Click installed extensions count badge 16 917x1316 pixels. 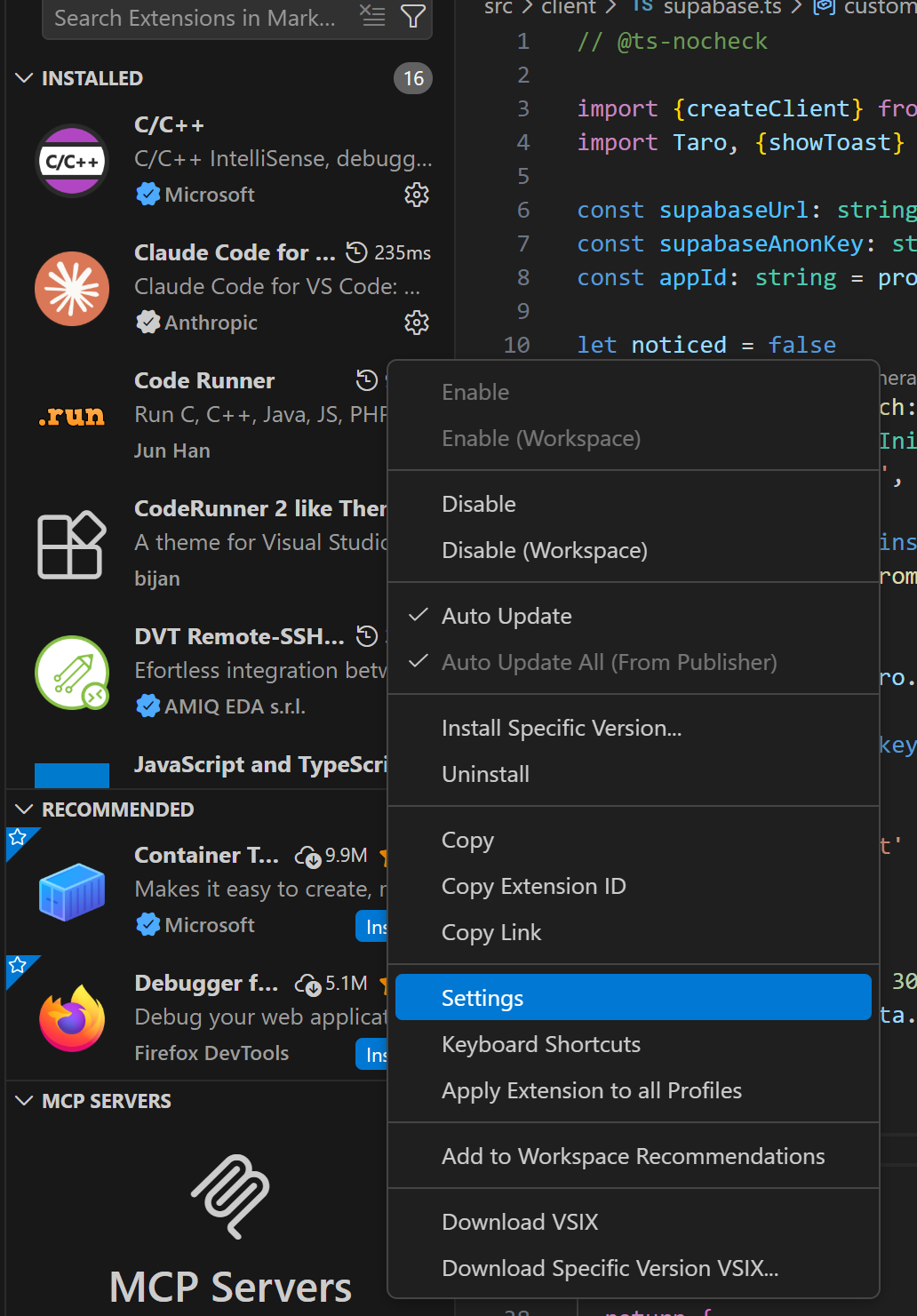point(413,78)
